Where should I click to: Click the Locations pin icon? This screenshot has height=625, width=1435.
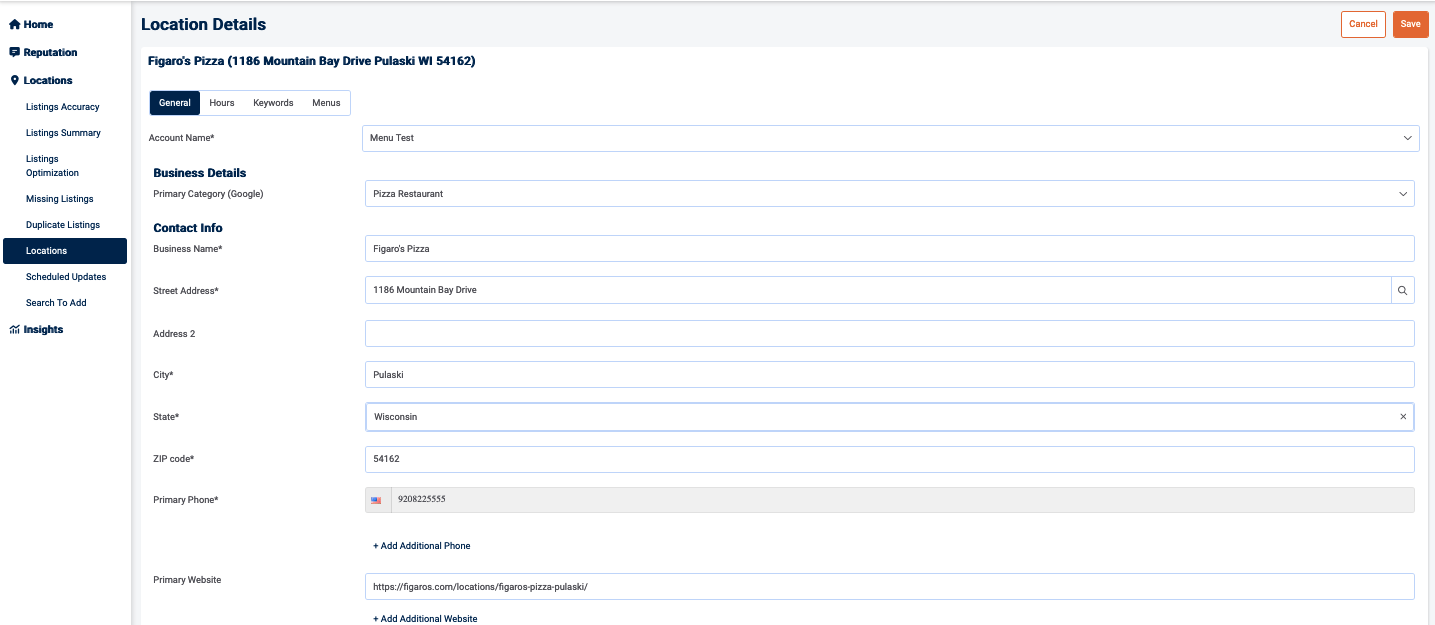15,80
